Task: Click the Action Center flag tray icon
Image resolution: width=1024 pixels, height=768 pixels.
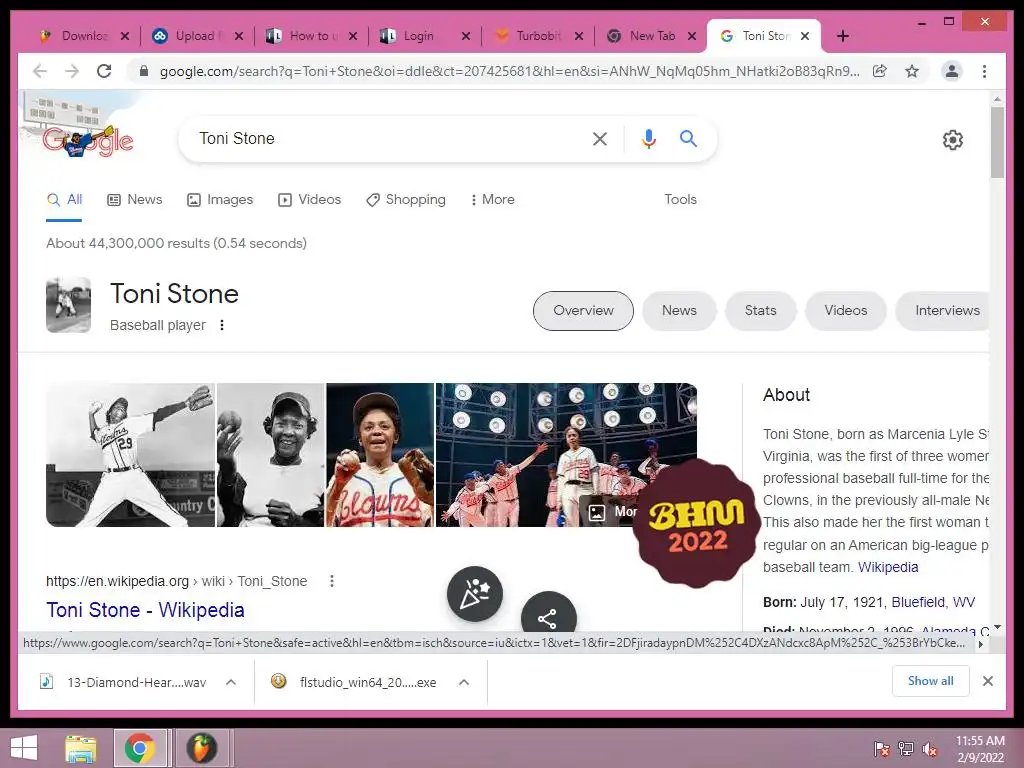Action: pos(881,749)
